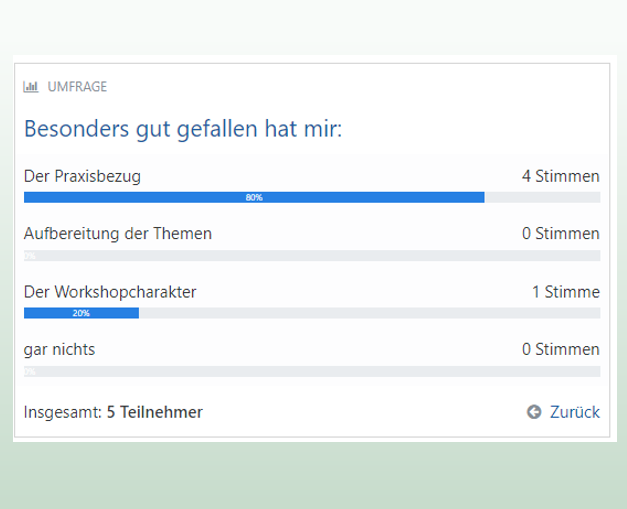This screenshot has height=509, width=627.
Task: Click the 80% blue progress bar
Action: [254, 197]
